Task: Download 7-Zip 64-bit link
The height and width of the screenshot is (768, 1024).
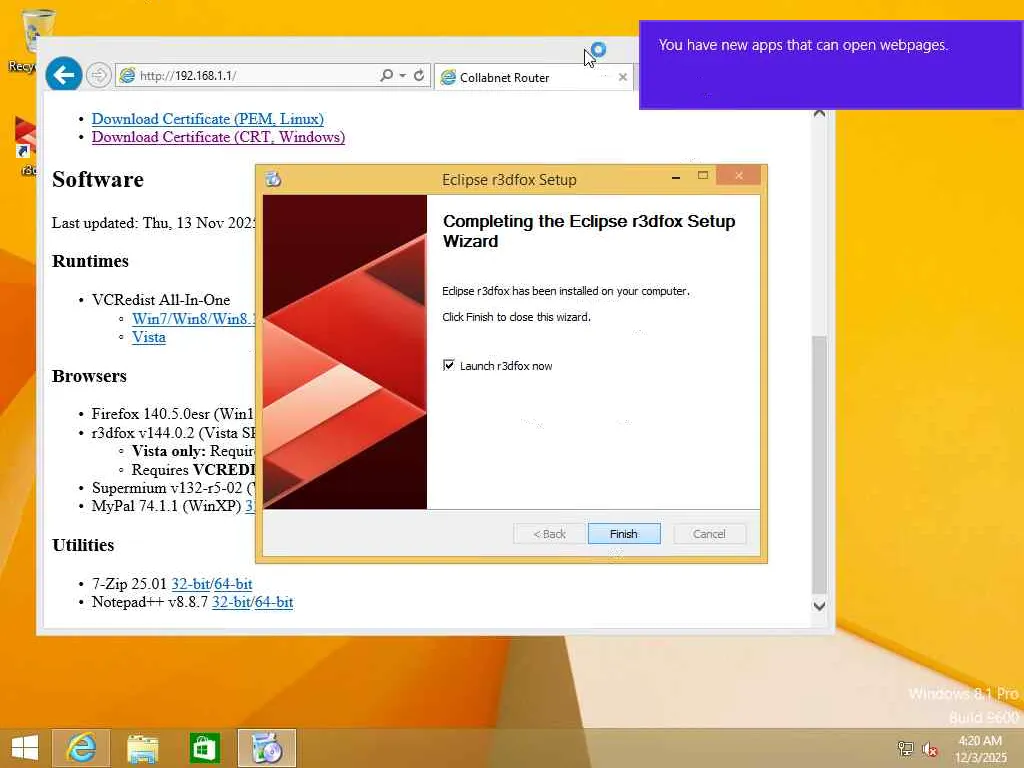Action: pos(233,584)
